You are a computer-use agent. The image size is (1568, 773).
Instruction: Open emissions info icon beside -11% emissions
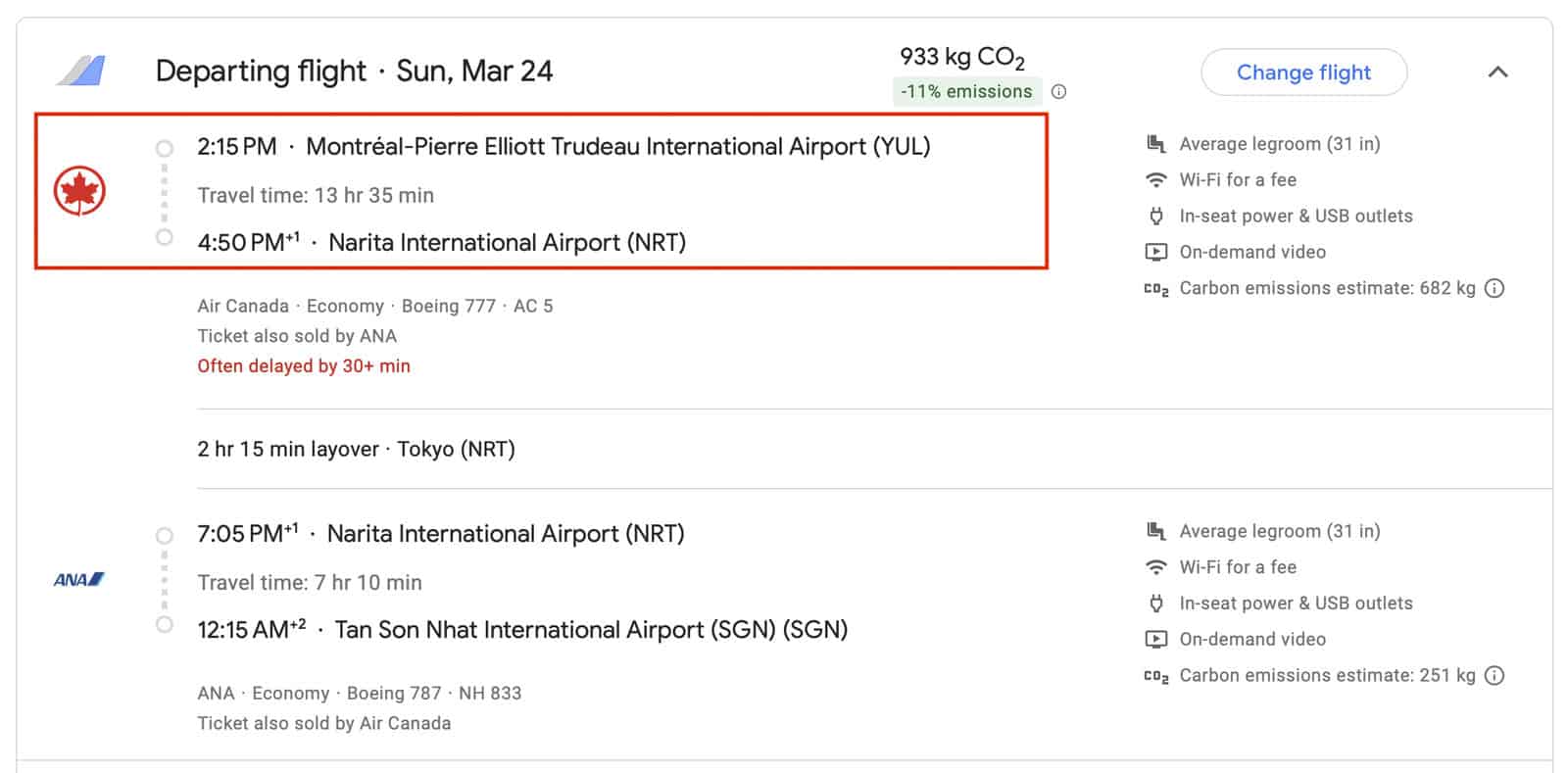pyautogui.click(x=1058, y=92)
